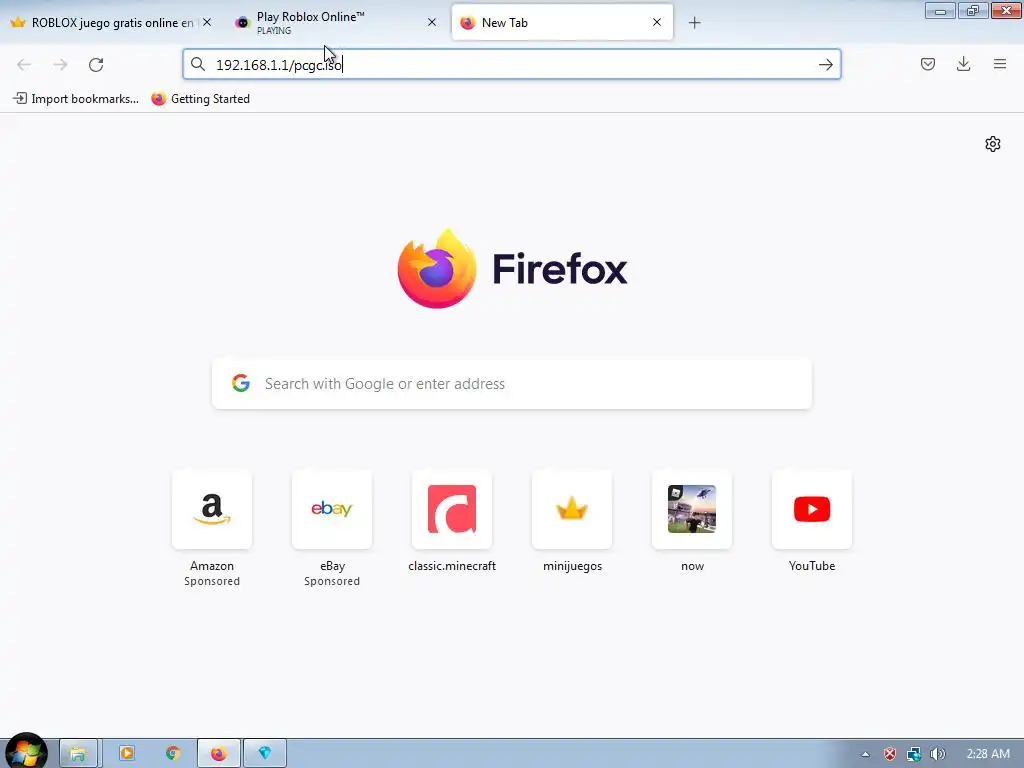The height and width of the screenshot is (768, 1024).
Task: Open the Firefox hamburger menu
Action: point(1000,64)
